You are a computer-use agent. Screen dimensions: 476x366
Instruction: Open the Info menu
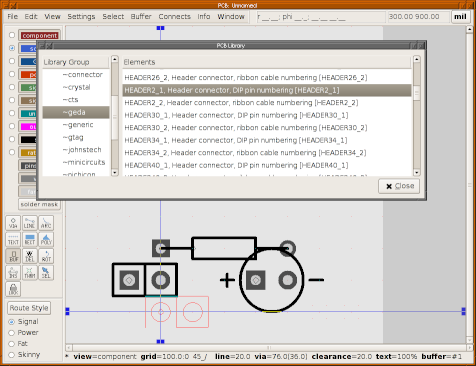pos(204,16)
